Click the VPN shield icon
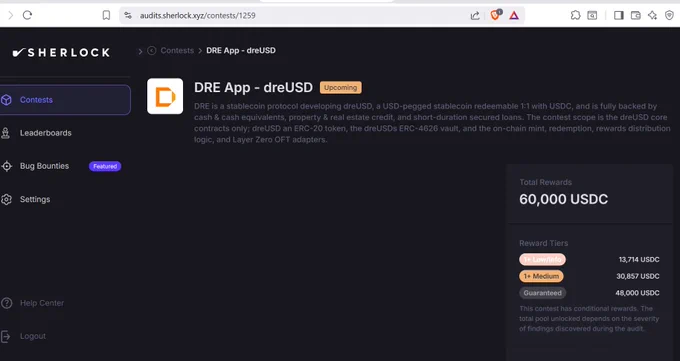The width and height of the screenshot is (680, 361). click(669, 16)
